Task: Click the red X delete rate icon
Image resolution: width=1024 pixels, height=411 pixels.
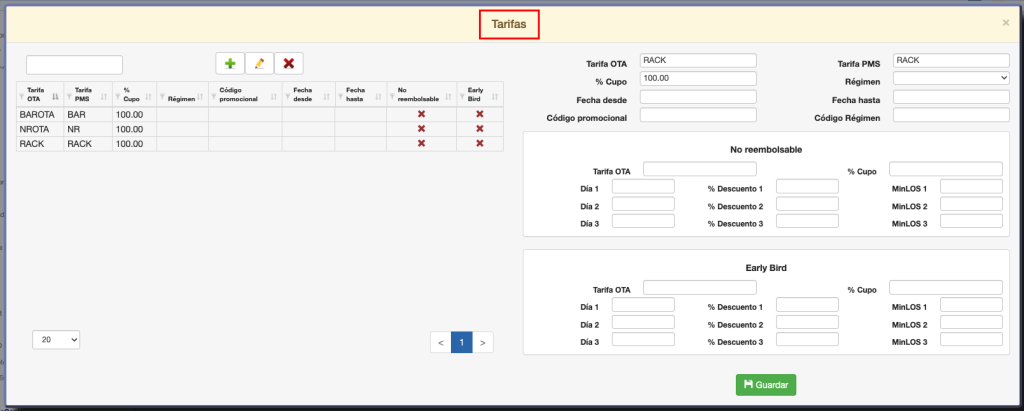Action: (289, 63)
